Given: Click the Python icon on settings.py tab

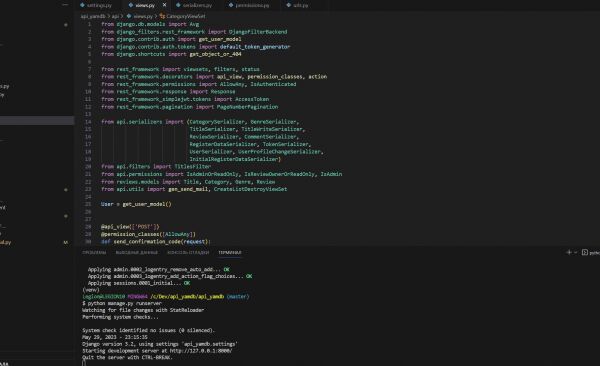Looking at the screenshot, I should click(x=82, y=5).
